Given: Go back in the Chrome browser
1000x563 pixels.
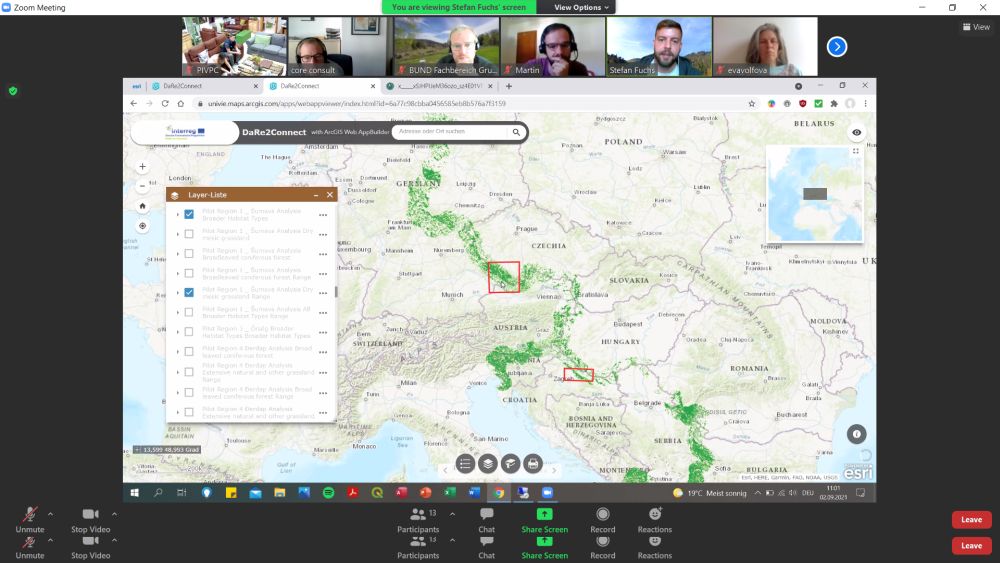Looking at the screenshot, I should (x=133, y=103).
